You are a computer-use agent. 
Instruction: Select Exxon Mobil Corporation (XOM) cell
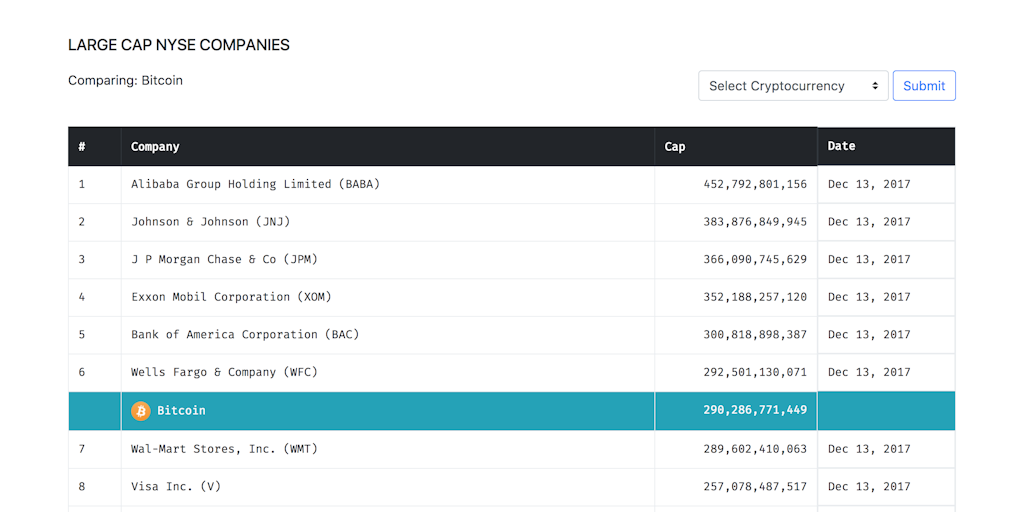coord(388,297)
